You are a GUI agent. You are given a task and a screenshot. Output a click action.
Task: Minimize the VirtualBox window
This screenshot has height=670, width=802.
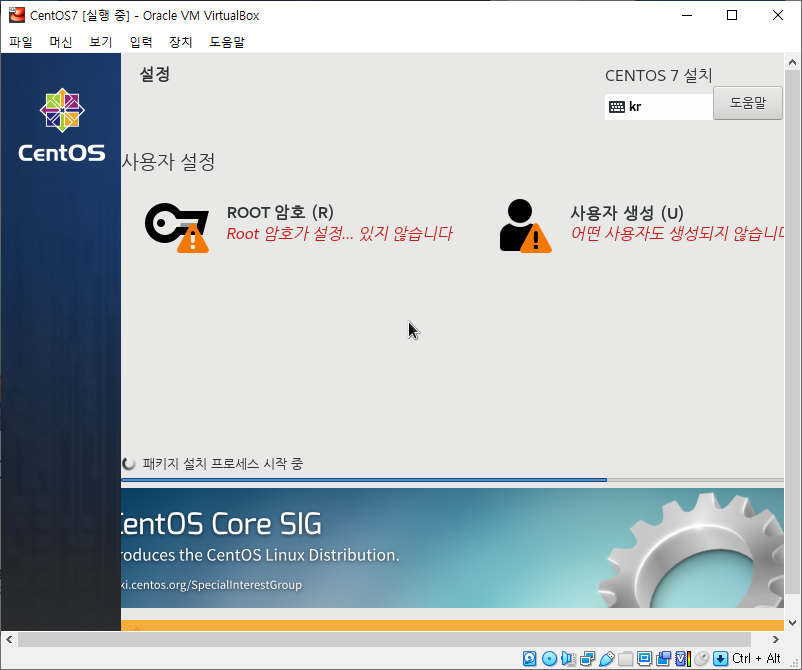(x=687, y=15)
